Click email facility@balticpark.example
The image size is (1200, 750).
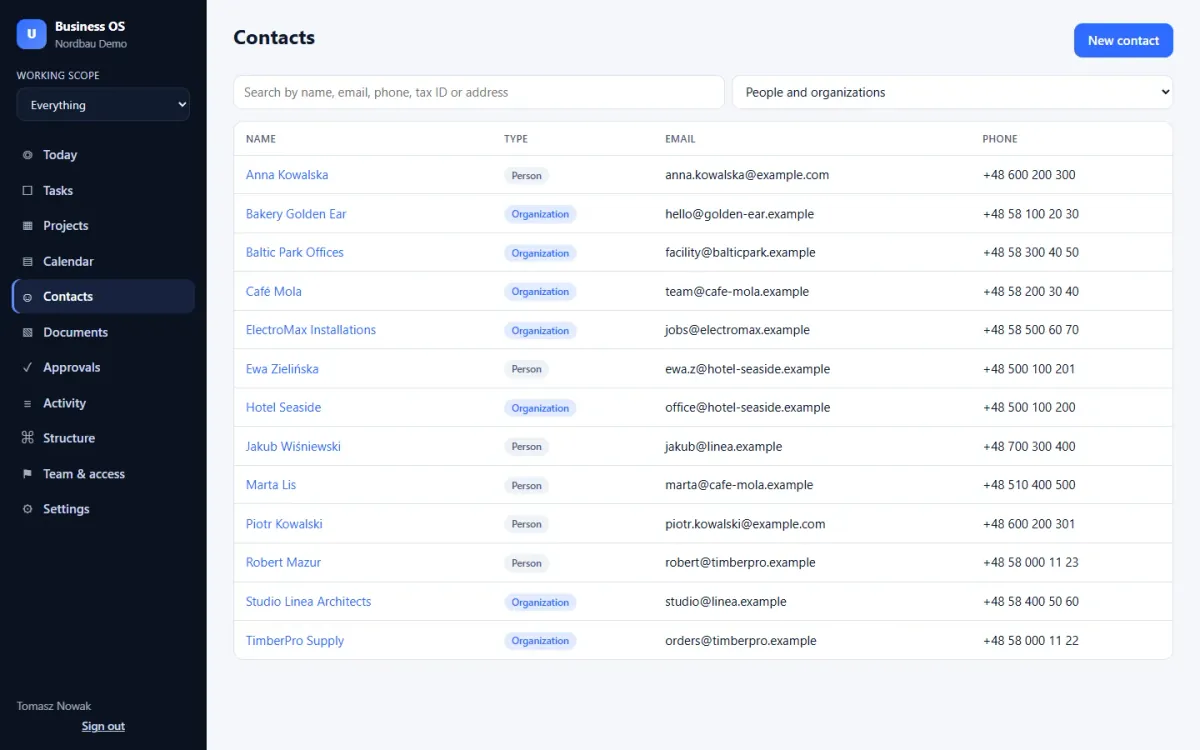740,253
